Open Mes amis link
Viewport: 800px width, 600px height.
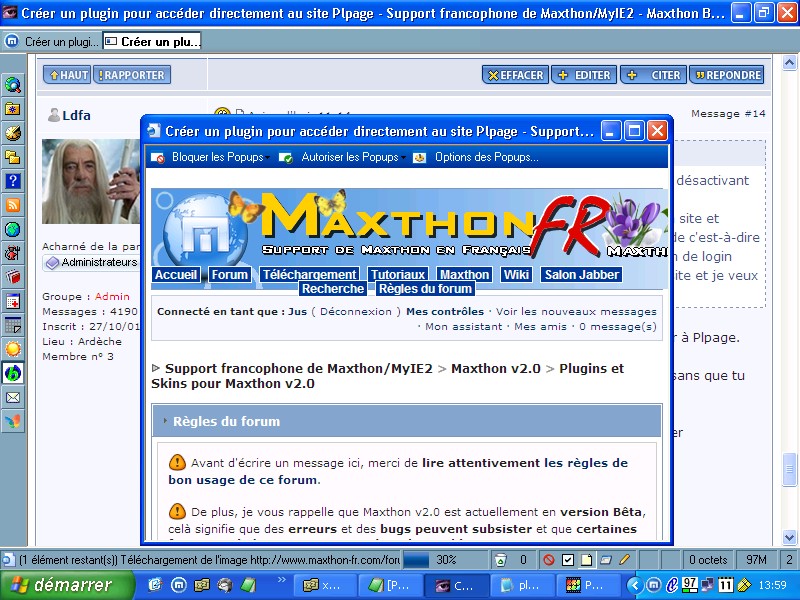pyautogui.click(x=540, y=327)
